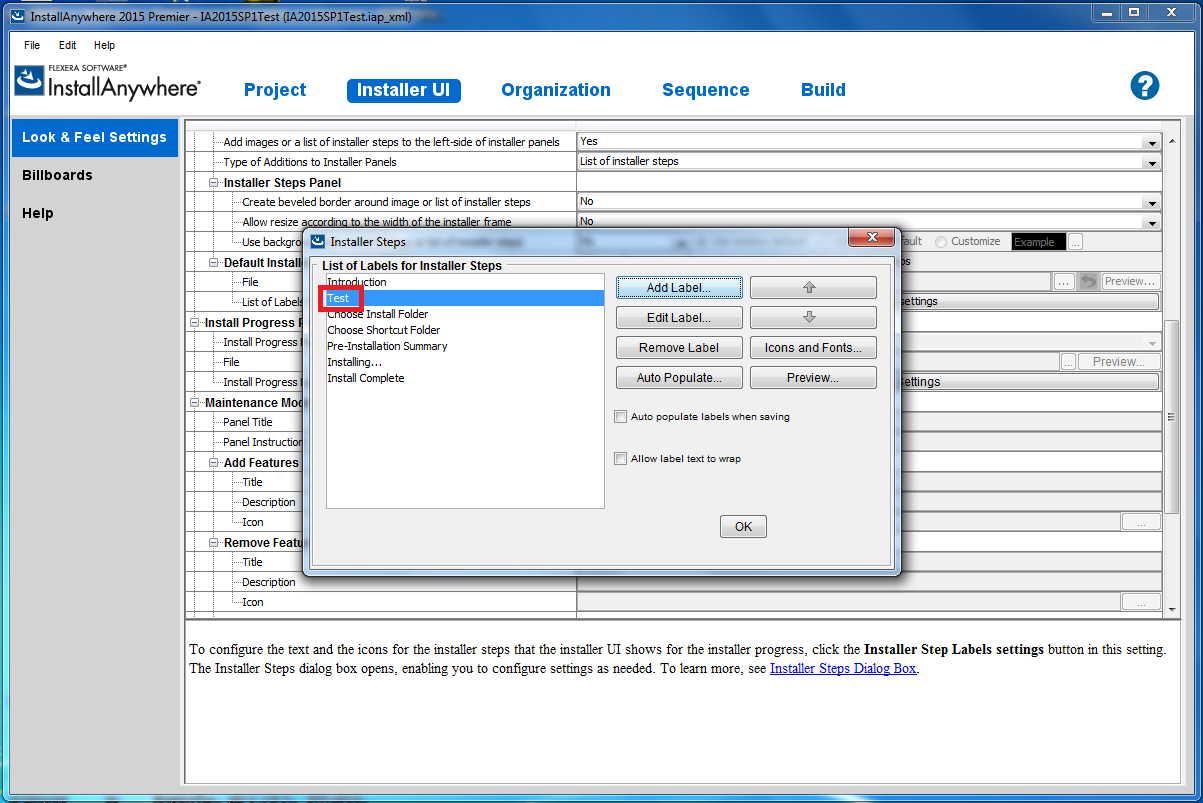Open the Help menu

point(104,45)
